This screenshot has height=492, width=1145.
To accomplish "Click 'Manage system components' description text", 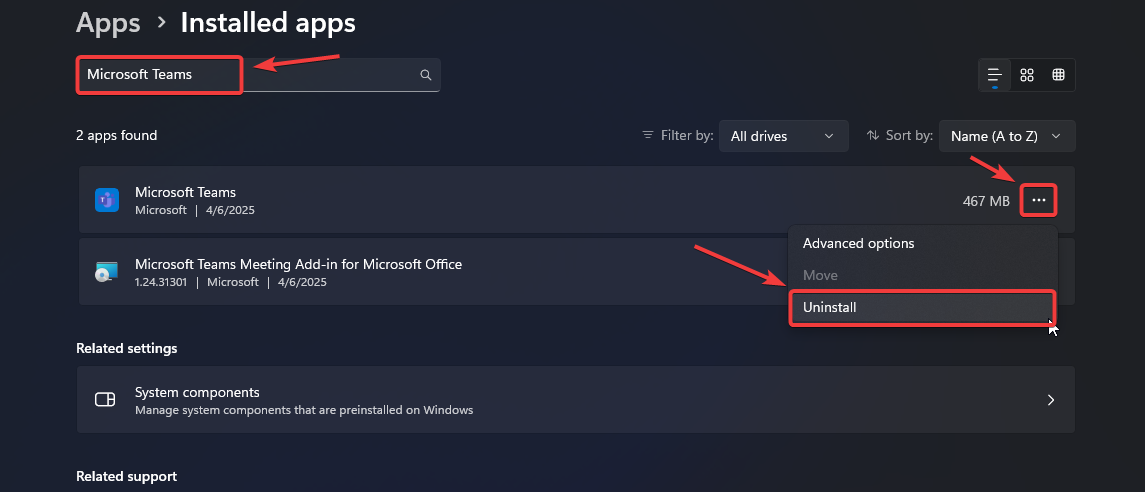I will (x=304, y=410).
